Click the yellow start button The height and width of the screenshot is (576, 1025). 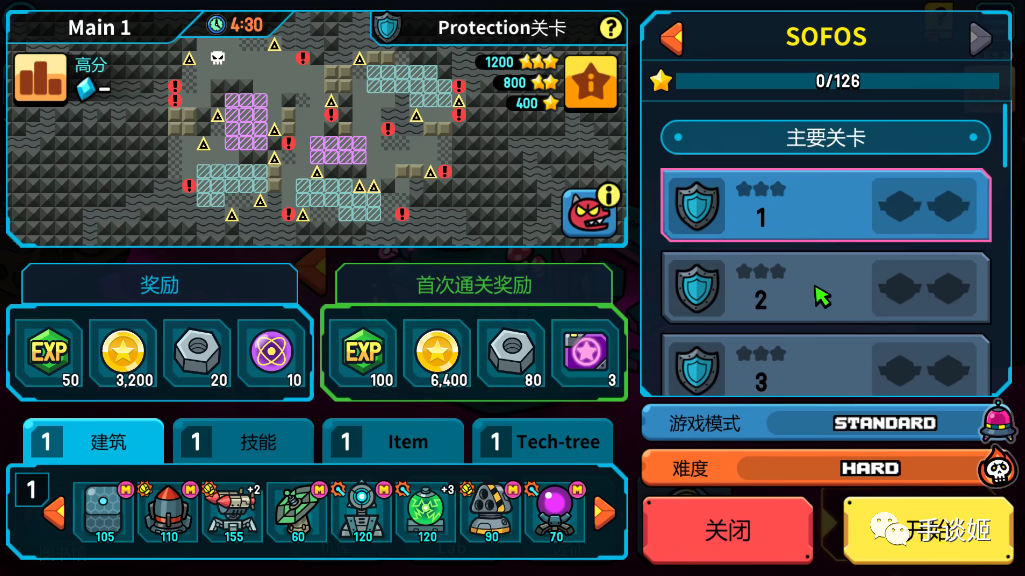pyautogui.click(x=928, y=530)
